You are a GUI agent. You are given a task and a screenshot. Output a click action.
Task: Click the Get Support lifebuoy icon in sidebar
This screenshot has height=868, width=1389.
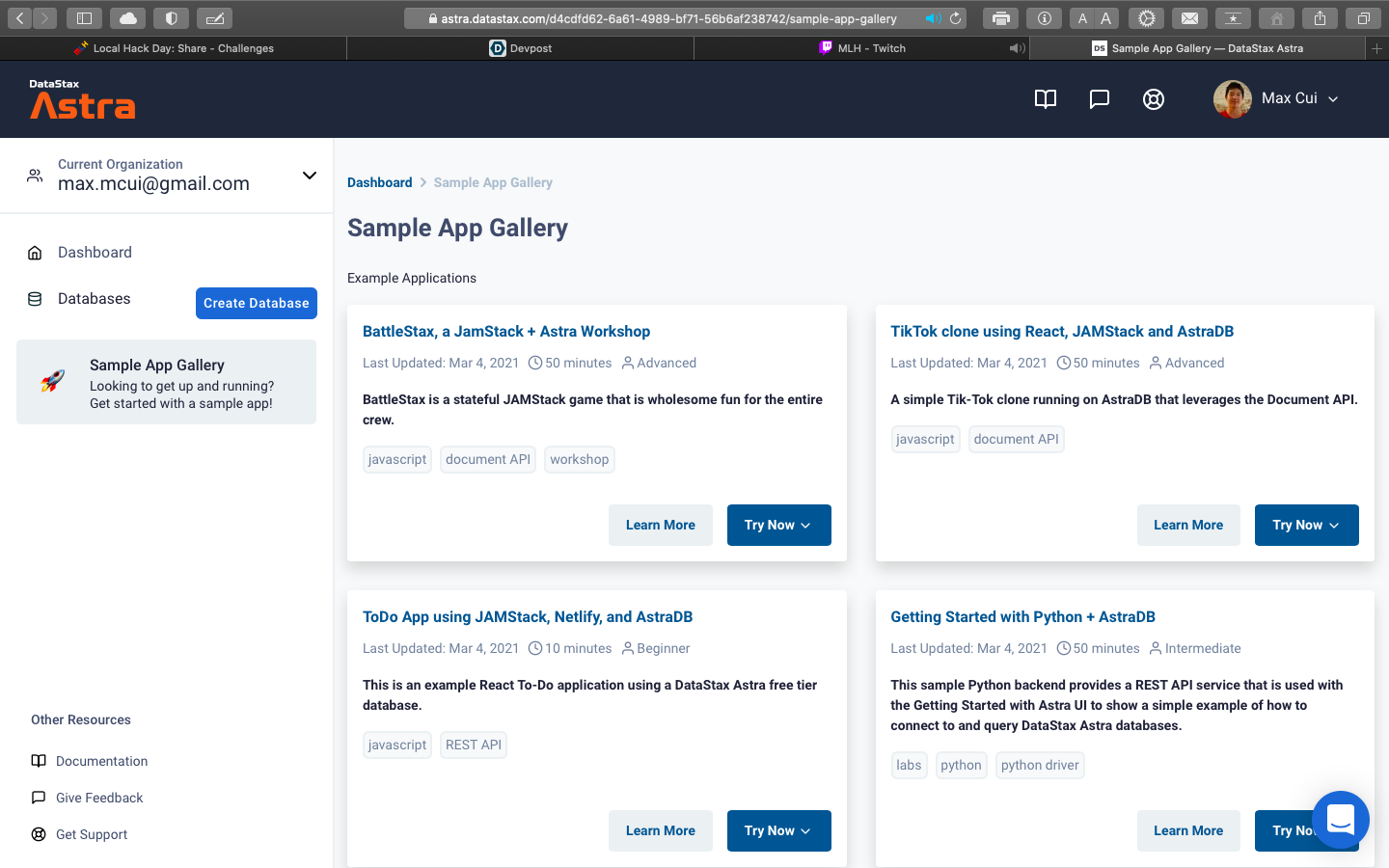39,834
